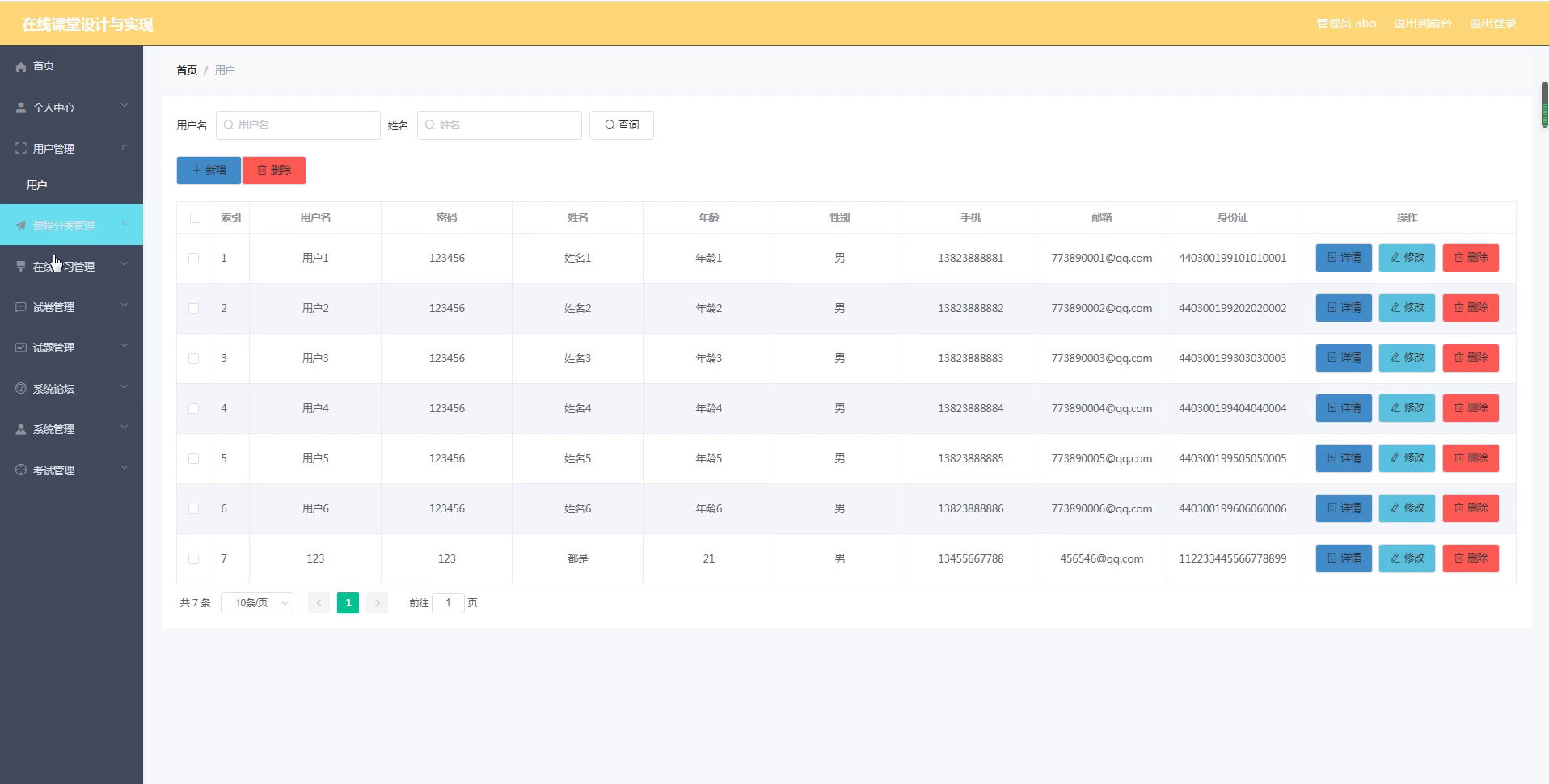Click the blue 新增 button
Viewport: 1549px width, 784px height.
point(209,171)
